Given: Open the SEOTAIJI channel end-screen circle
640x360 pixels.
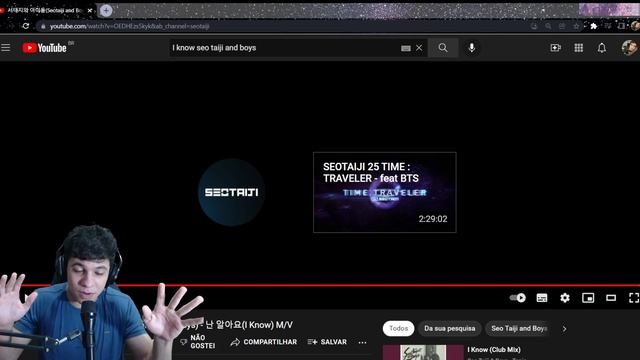Looking at the screenshot, I should [231, 192].
